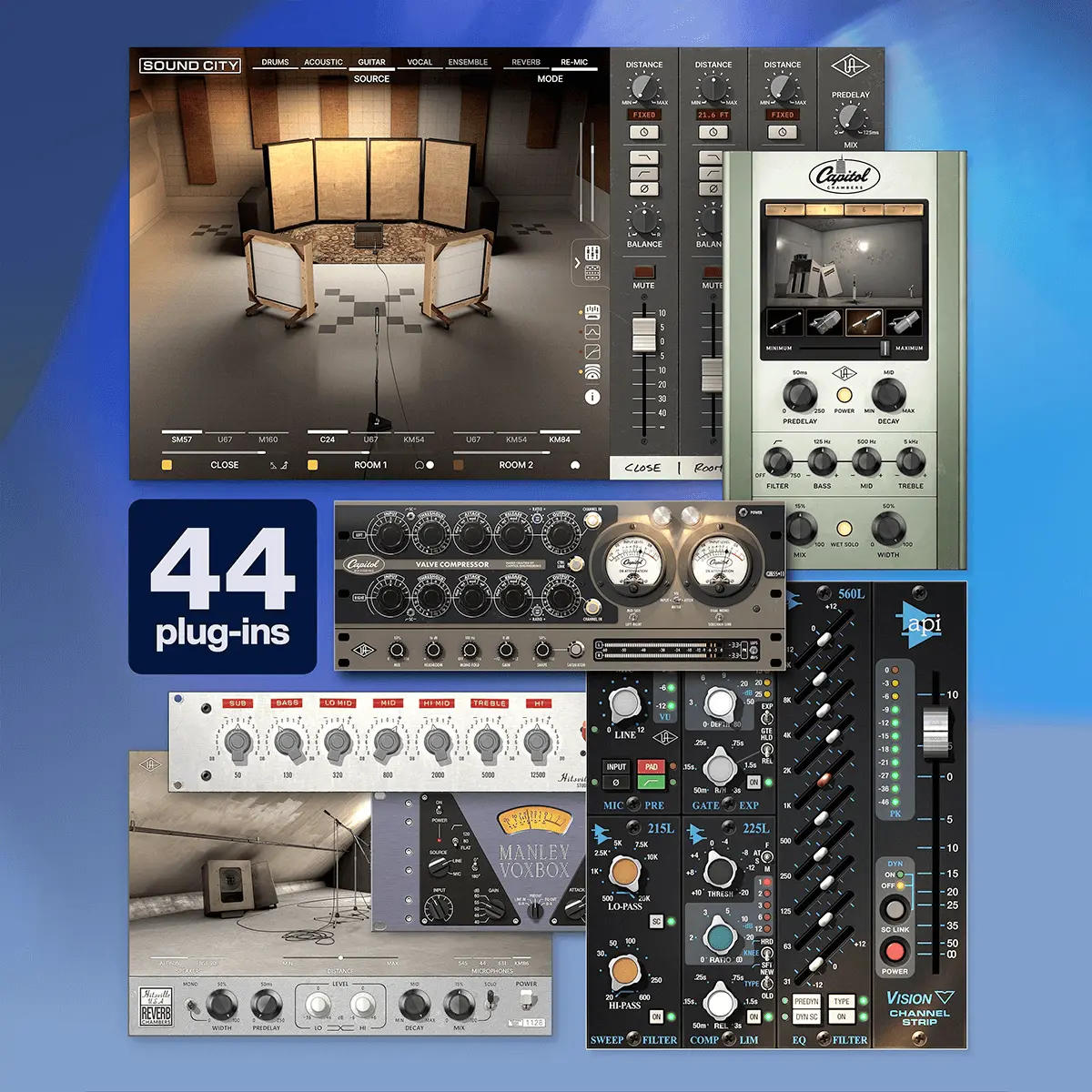Screen dimensions: 1092x1092
Task: Click the Manley Voxbox INPUT knob
Action: pyautogui.click(x=440, y=908)
